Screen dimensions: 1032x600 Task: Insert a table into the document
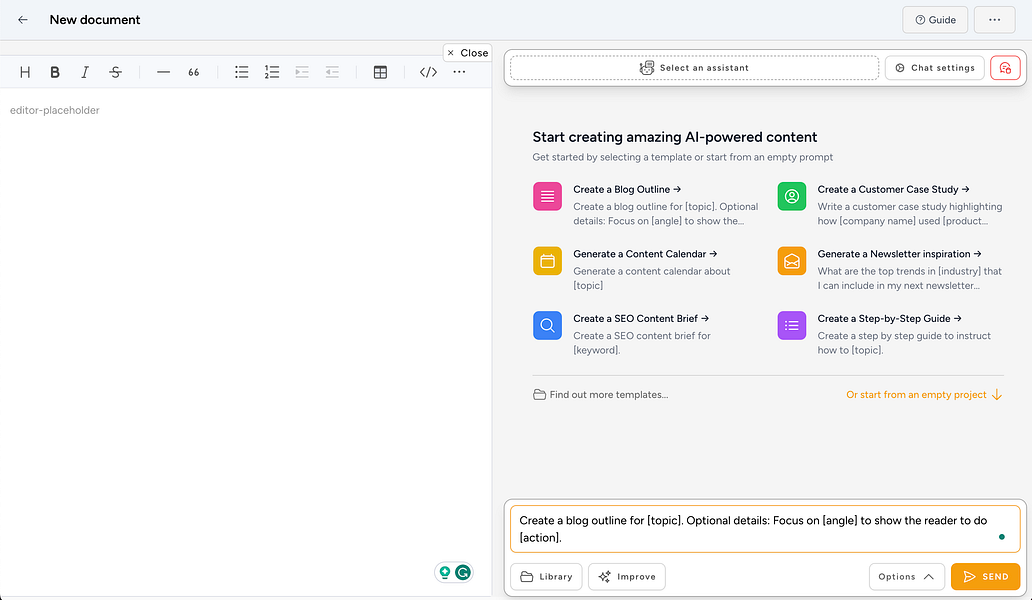click(380, 72)
